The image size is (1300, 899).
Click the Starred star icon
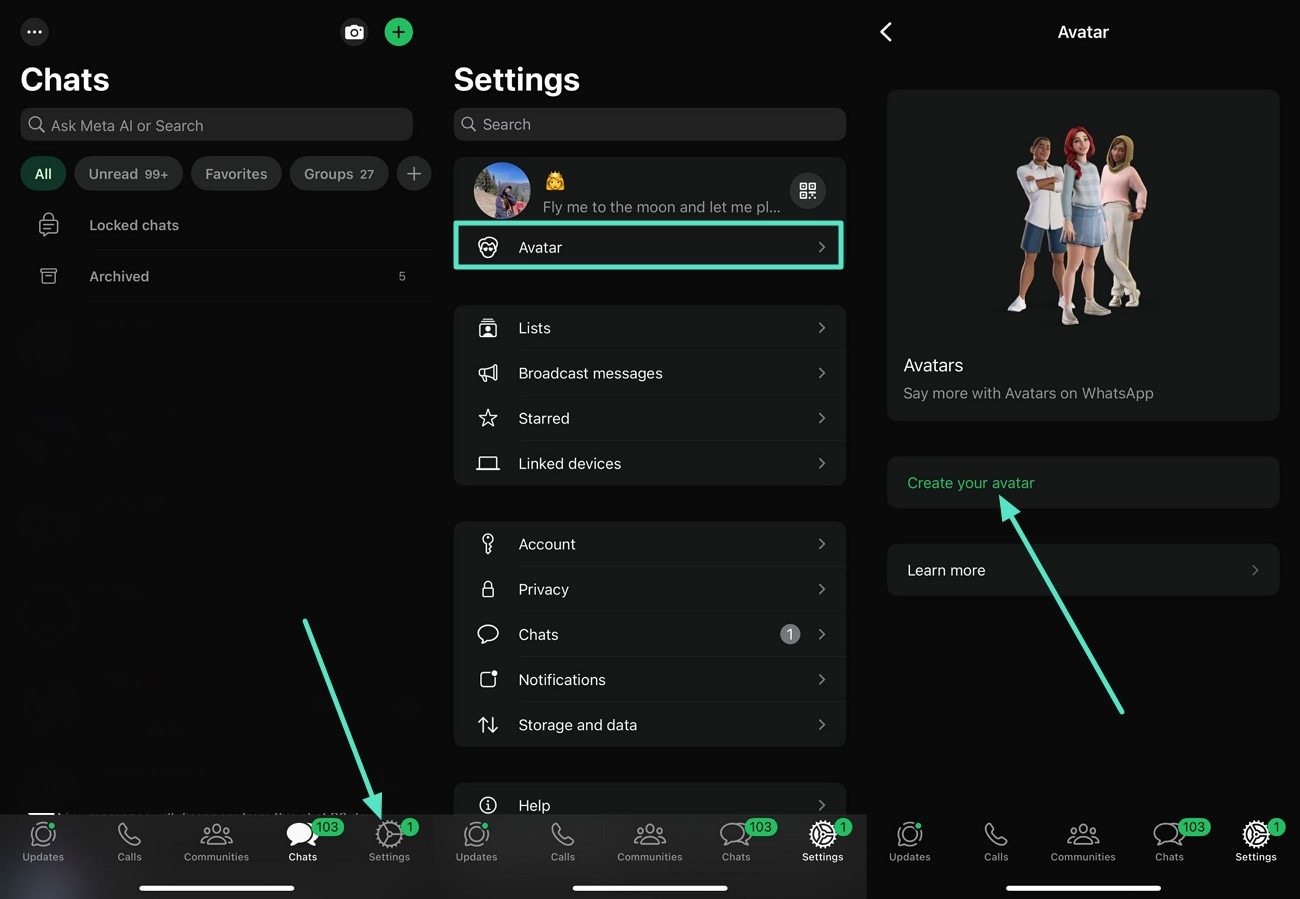[x=488, y=418]
